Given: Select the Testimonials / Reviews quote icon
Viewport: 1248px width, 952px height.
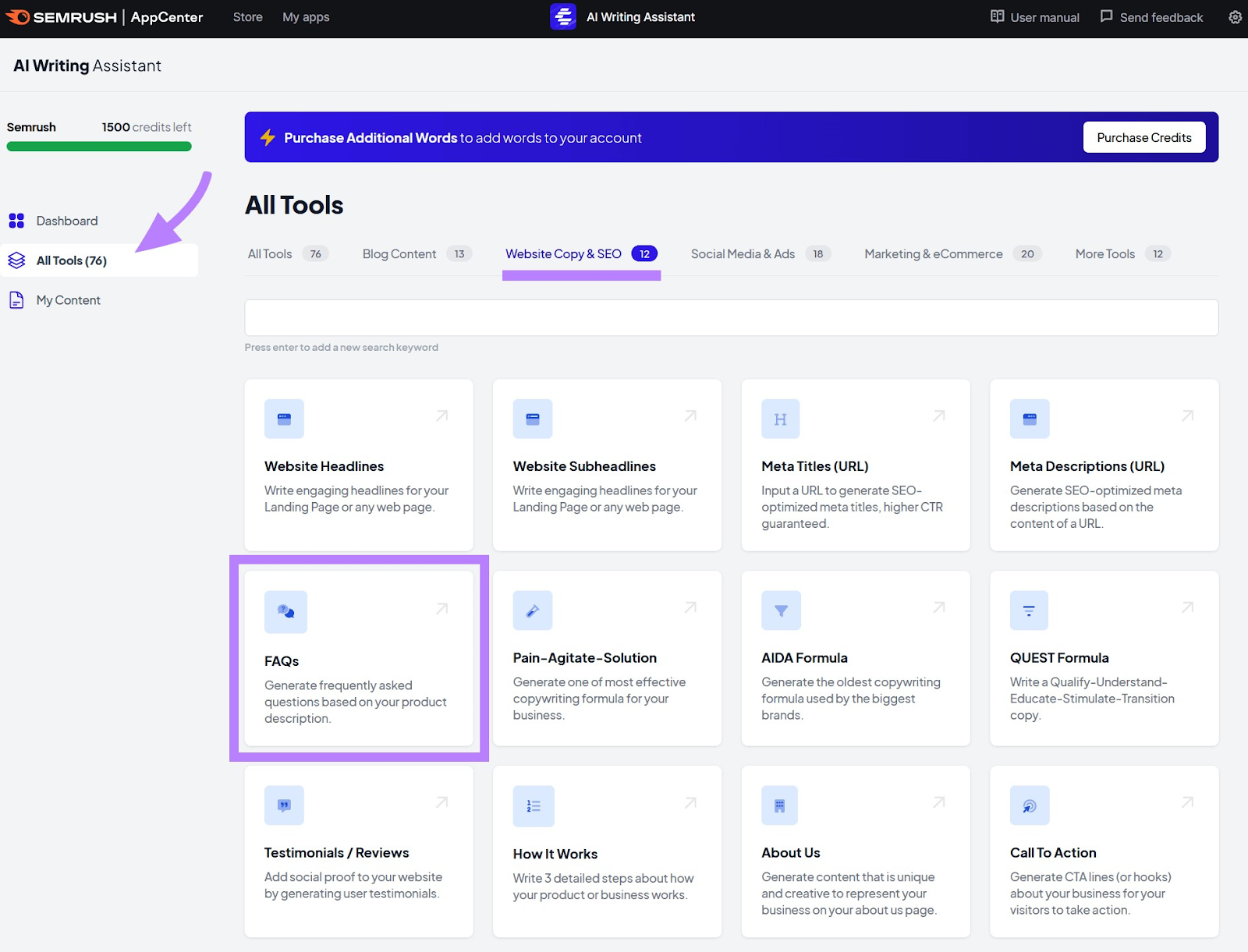Looking at the screenshot, I should pos(284,805).
